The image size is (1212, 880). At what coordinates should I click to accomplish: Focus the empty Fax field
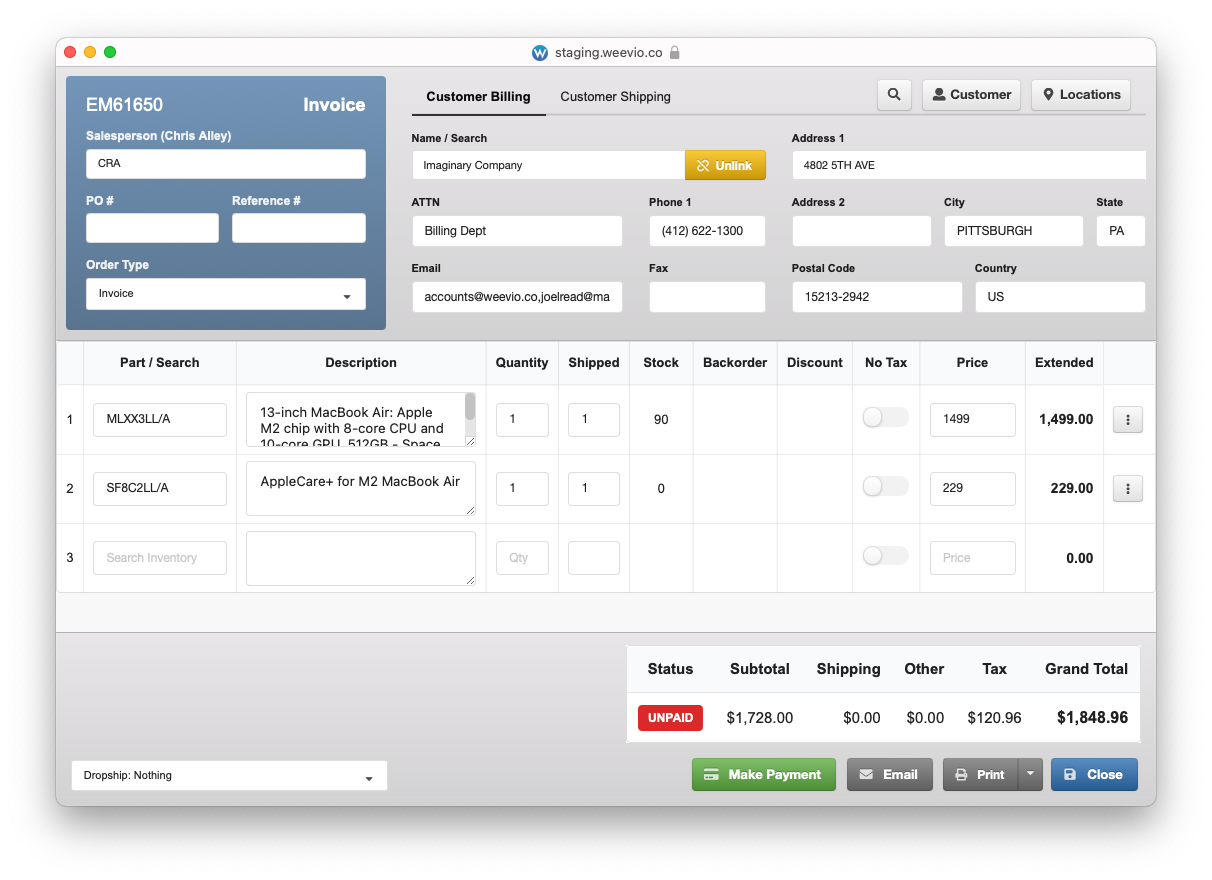pos(707,297)
